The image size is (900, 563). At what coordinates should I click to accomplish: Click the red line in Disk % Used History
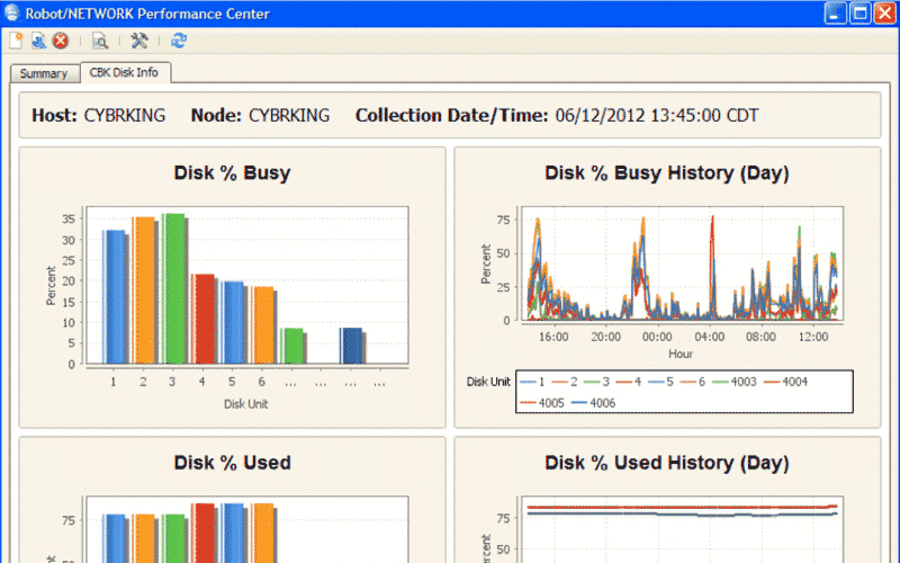coord(682,507)
